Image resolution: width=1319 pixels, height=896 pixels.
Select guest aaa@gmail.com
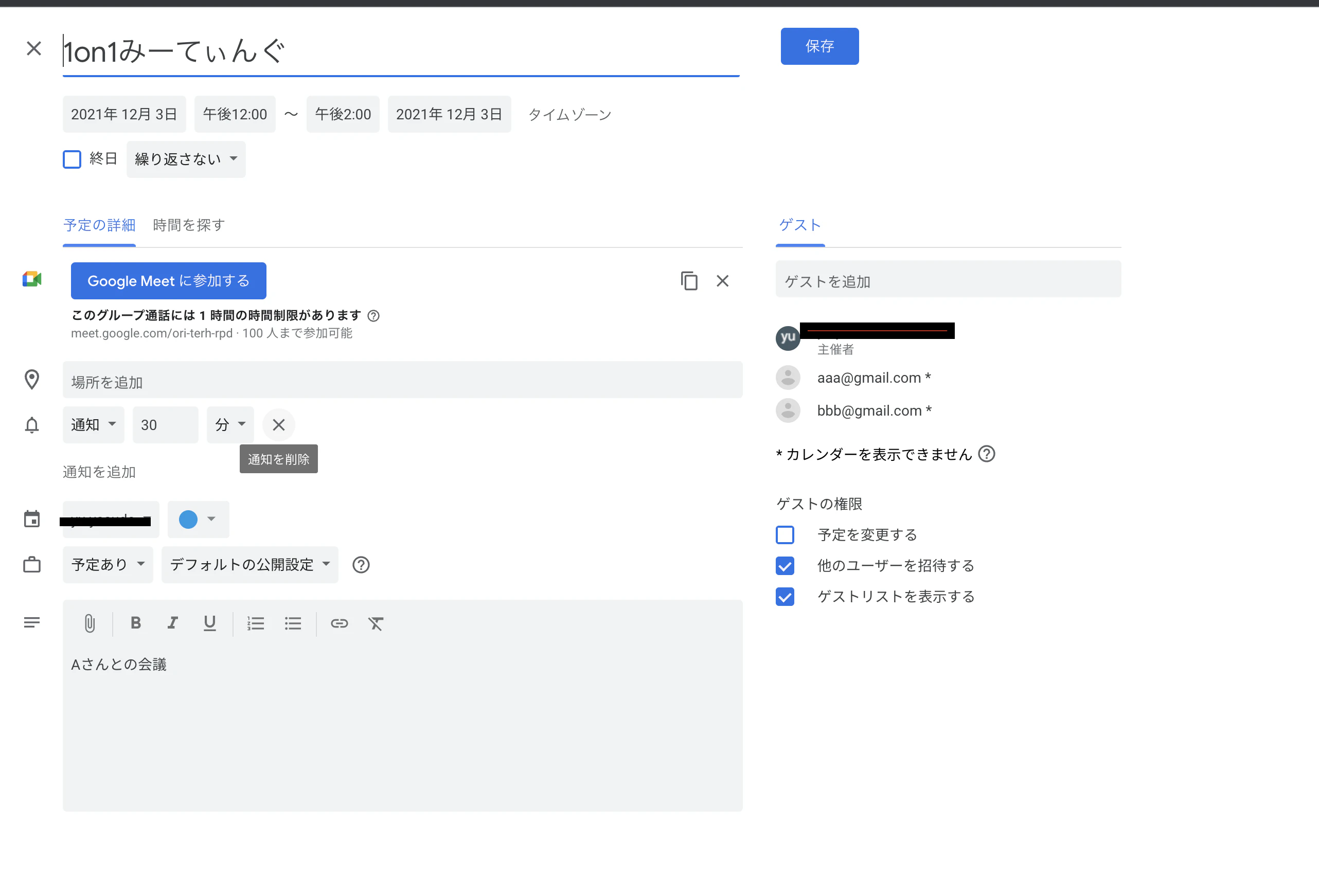pos(874,378)
